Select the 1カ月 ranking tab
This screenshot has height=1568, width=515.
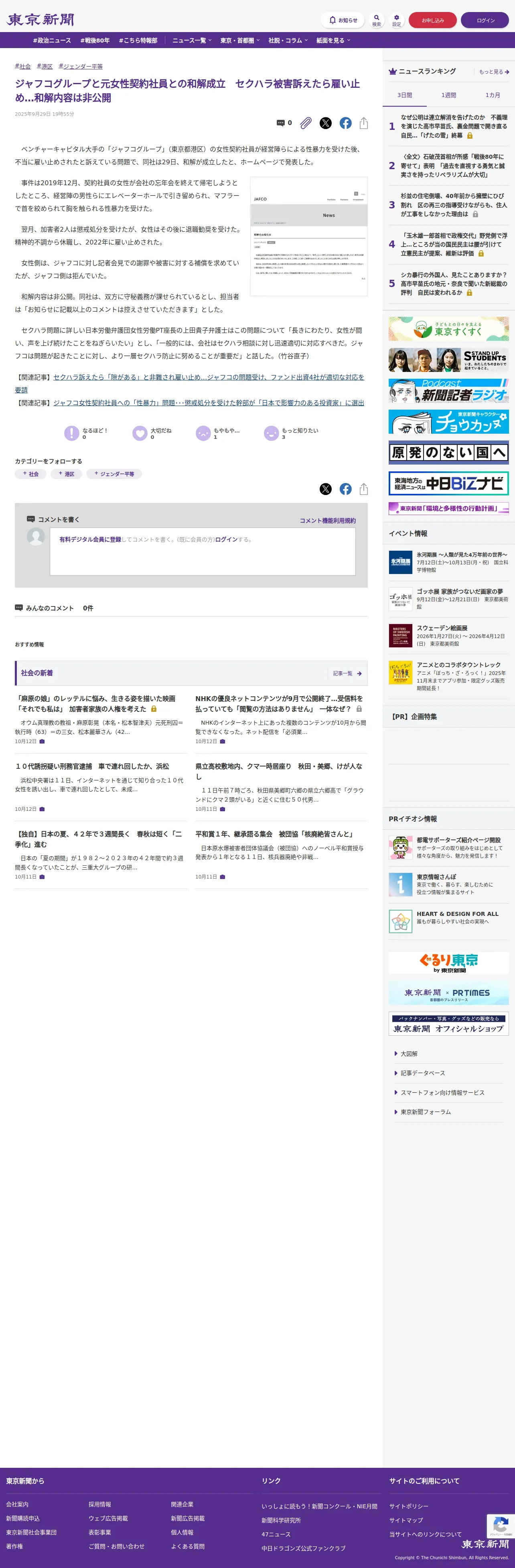pos(493,95)
